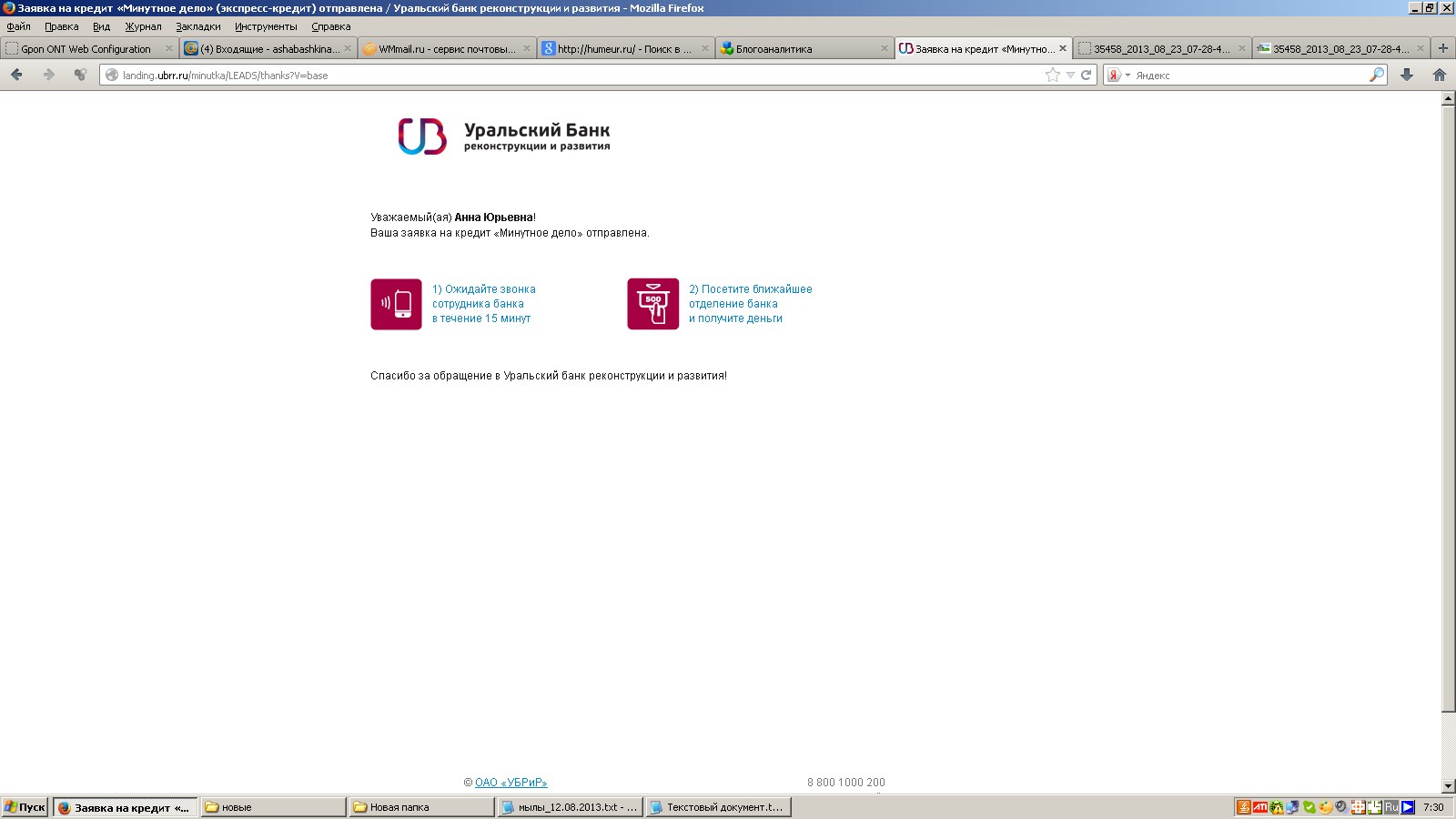Image resolution: width=1456 pixels, height=819 pixels.
Task: Bookmark this page with the star icon
Action: coord(1053,76)
